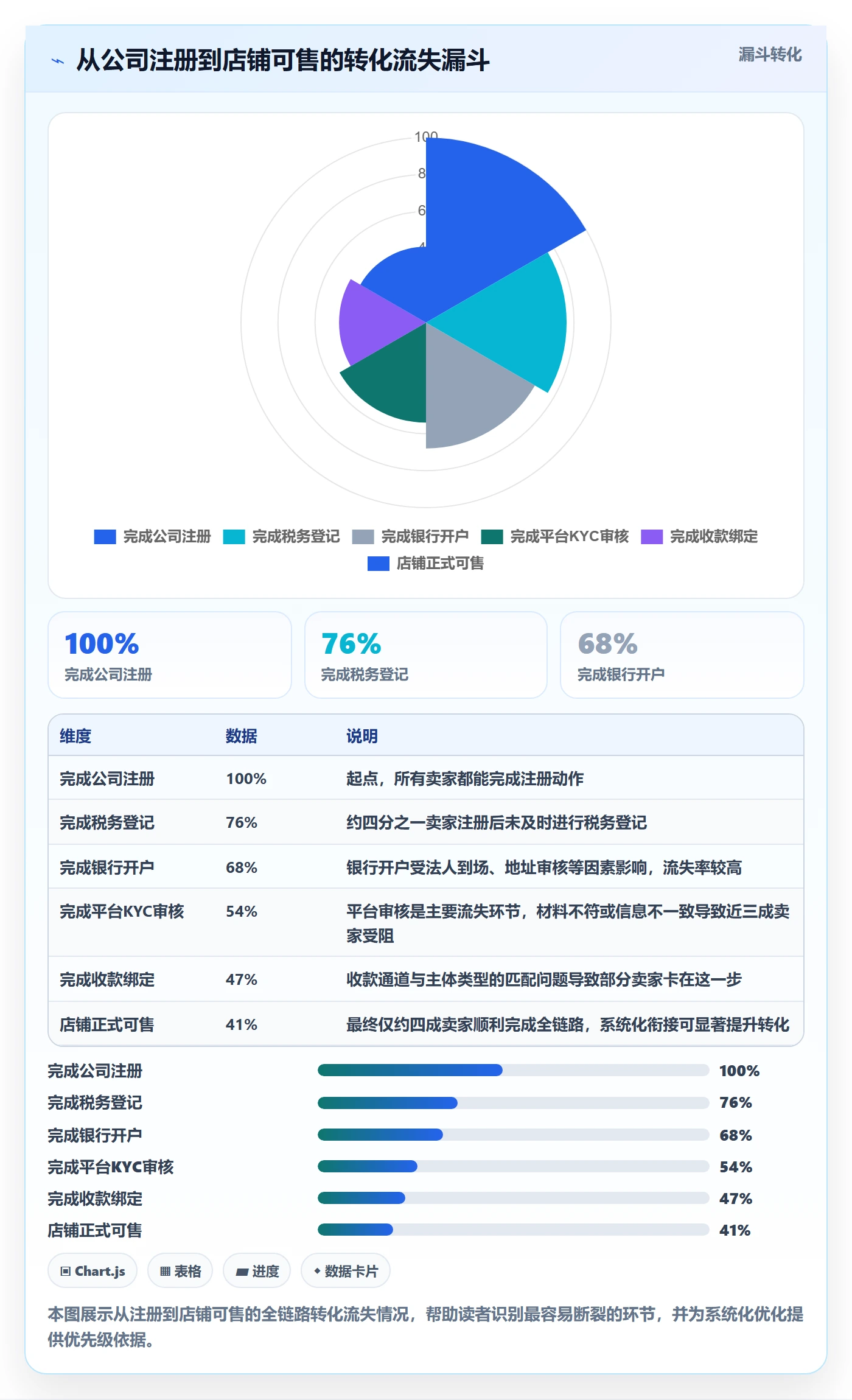Click the 完成平台KYC审核 54% progress bar
This screenshot has height=1400, width=852.
[514, 1166]
